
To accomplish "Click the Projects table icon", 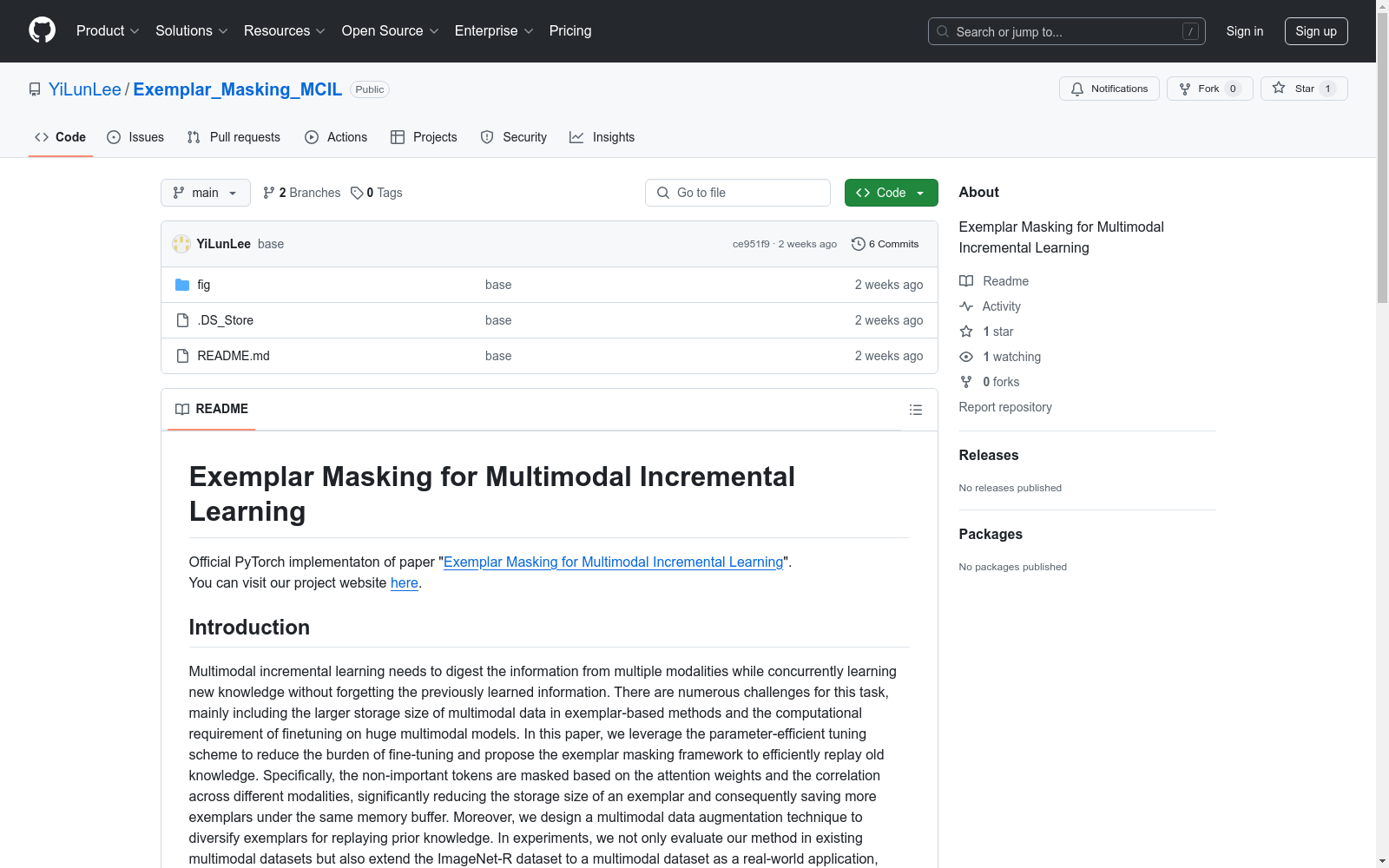I will tap(398, 137).
